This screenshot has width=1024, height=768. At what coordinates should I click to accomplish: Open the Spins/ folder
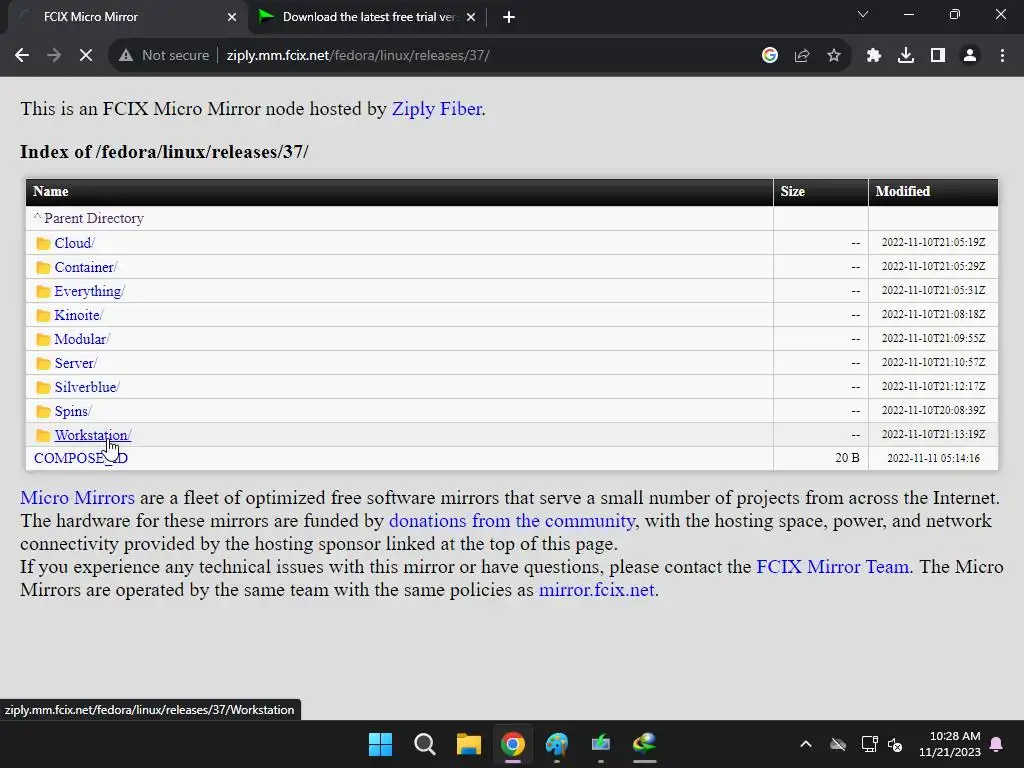click(x=72, y=411)
